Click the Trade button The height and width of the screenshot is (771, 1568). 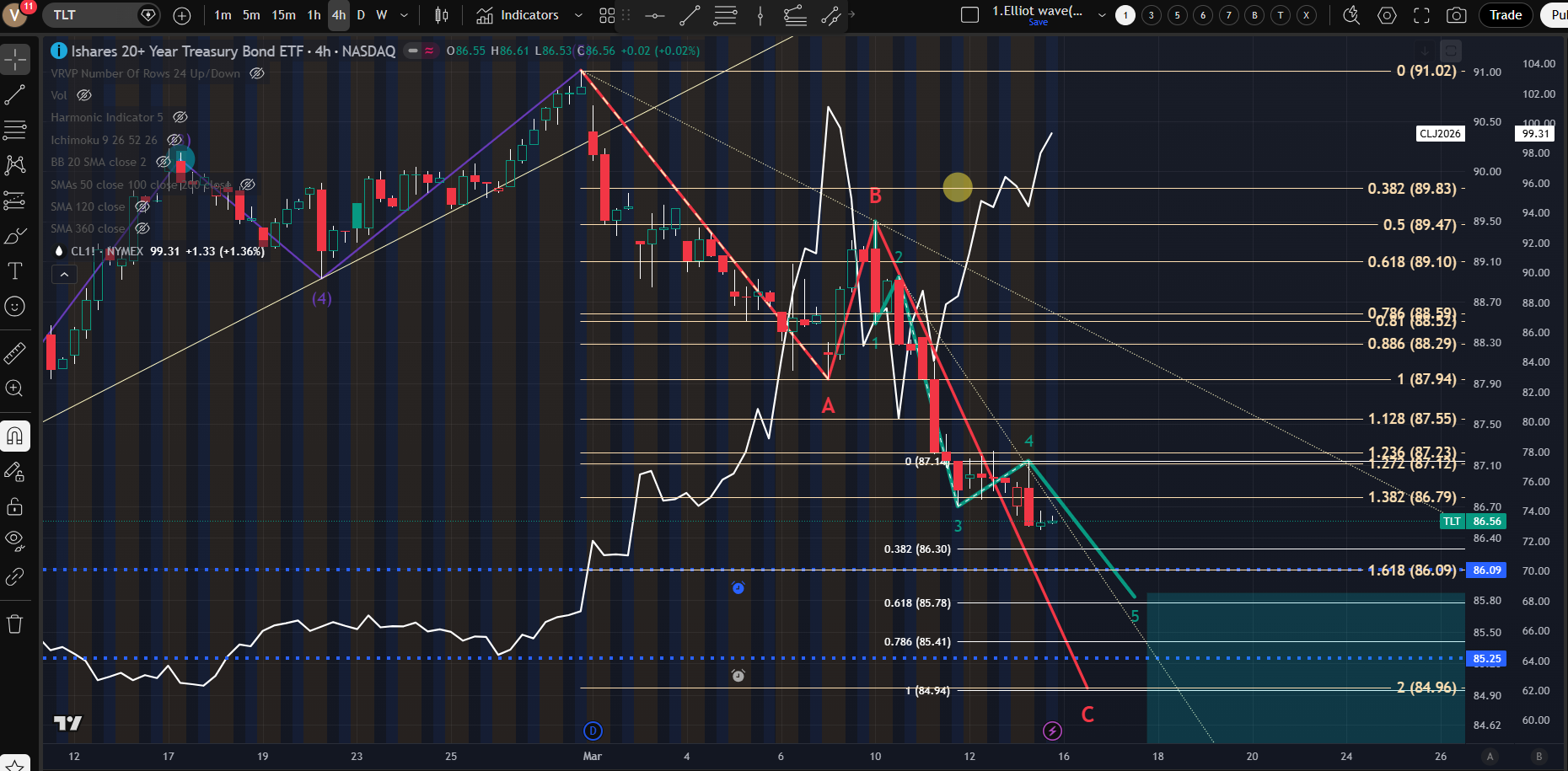pos(1505,15)
